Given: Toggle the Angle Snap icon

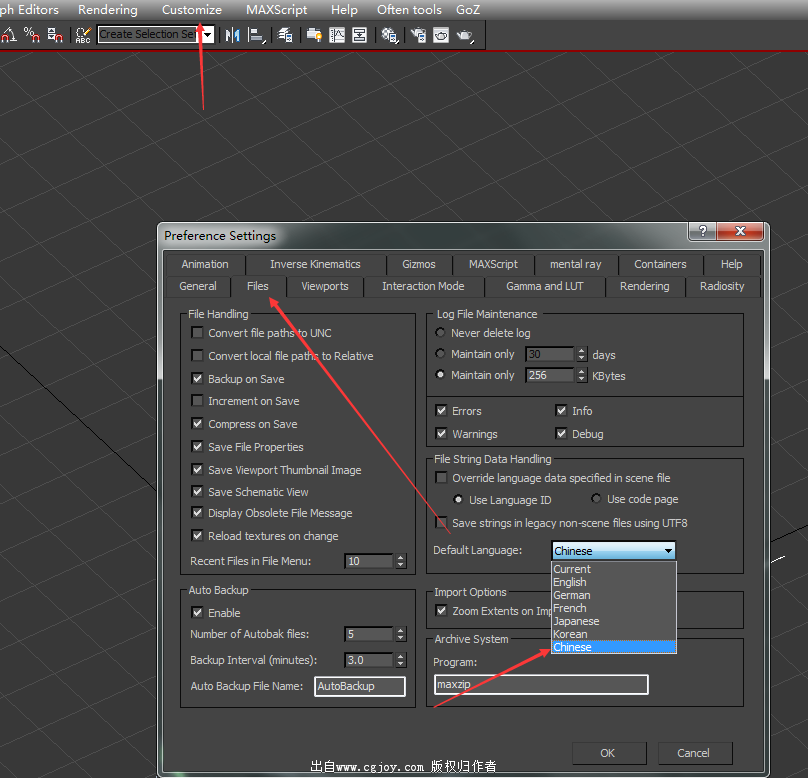Looking at the screenshot, I should click(8, 35).
